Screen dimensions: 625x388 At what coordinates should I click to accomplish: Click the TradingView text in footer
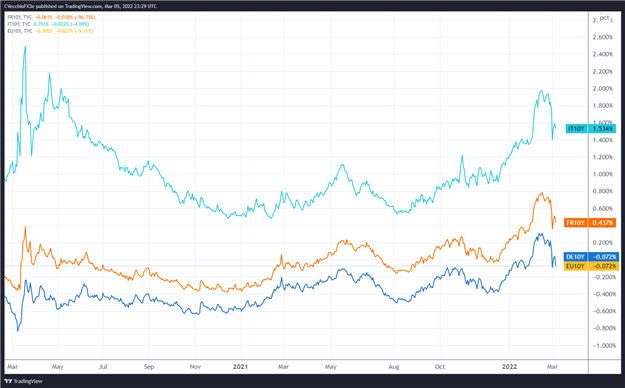[x=28, y=381]
